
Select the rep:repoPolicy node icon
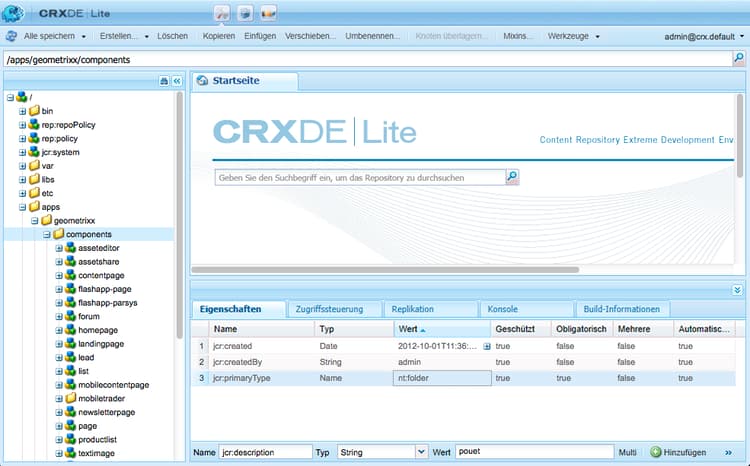pos(33,124)
